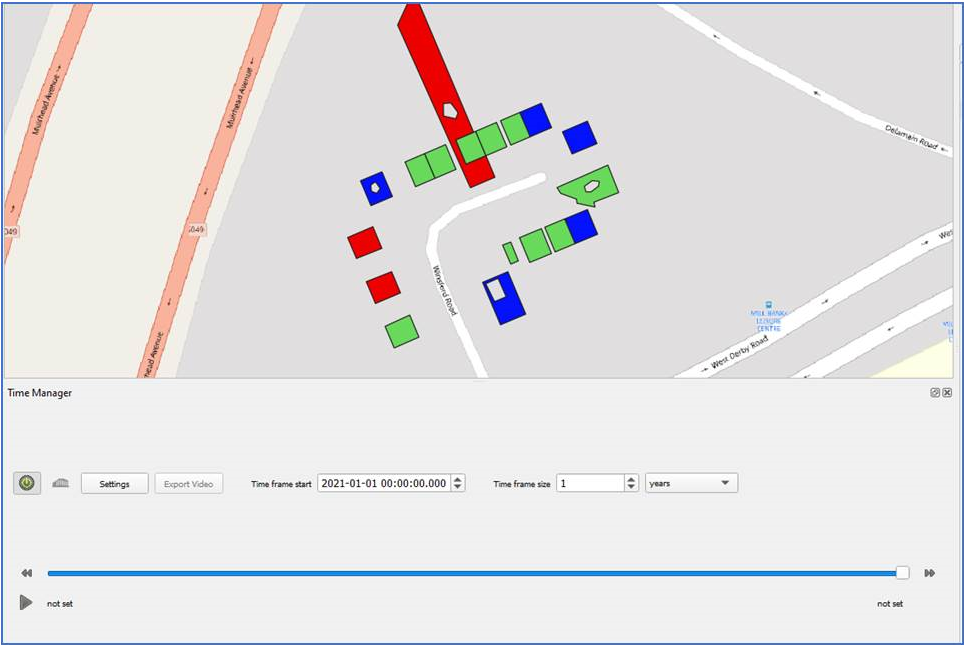Toggle Time Manager power button on/off
Viewport: 967px width, 647px height.
pyautogui.click(x=27, y=483)
